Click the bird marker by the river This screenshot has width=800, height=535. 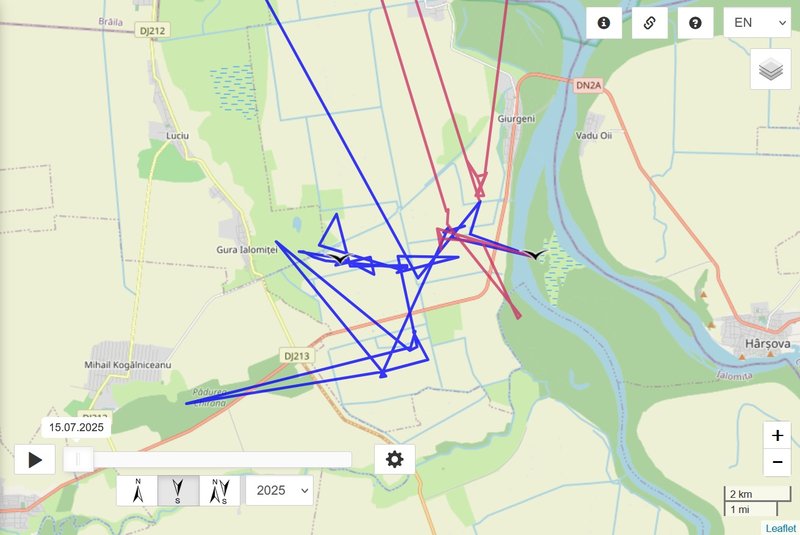pyautogui.click(x=534, y=254)
